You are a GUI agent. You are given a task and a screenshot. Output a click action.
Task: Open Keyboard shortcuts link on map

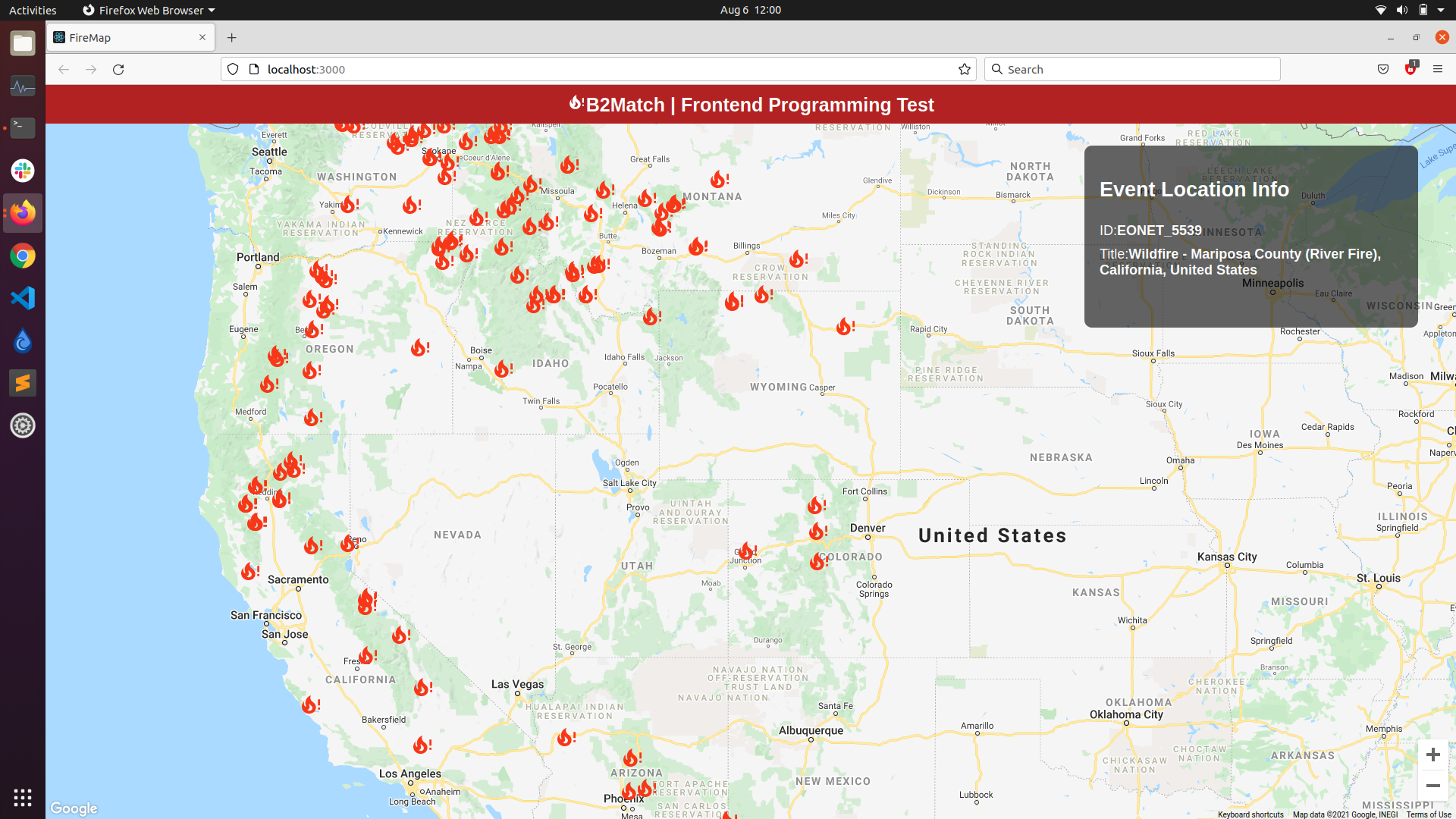(x=1250, y=814)
